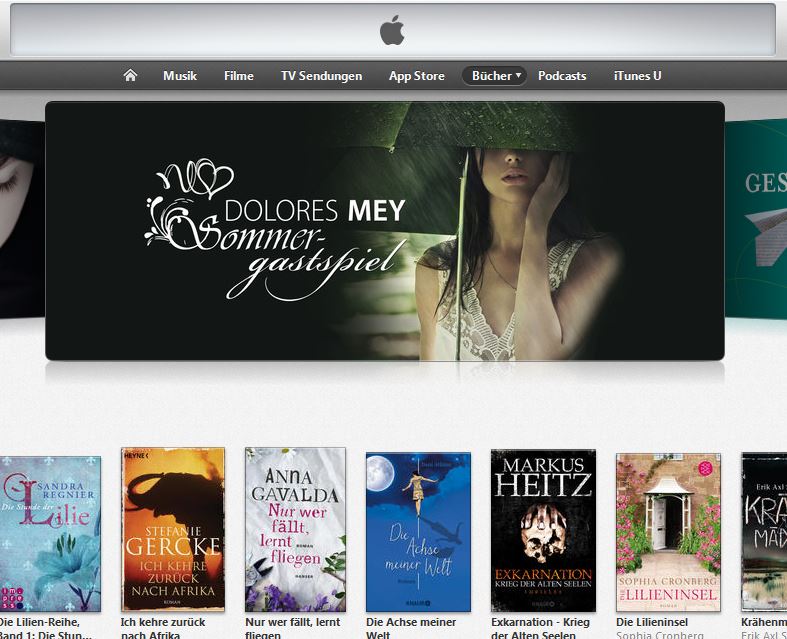Open the Musik tab

[180, 76]
